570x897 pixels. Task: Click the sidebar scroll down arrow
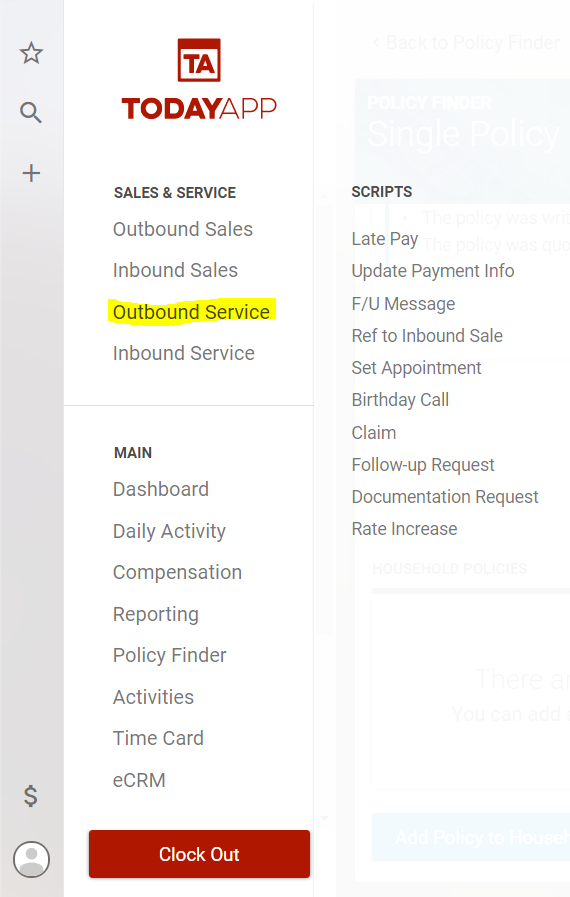coord(324,819)
